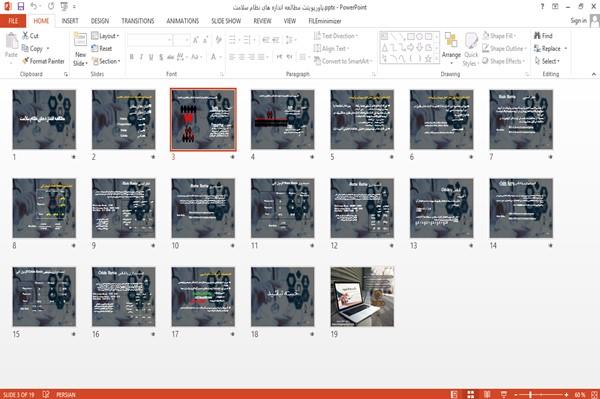The height and width of the screenshot is (399, 600).
Task: Switch to Slide Sorter view in status bar
Action: click(471, 394)
